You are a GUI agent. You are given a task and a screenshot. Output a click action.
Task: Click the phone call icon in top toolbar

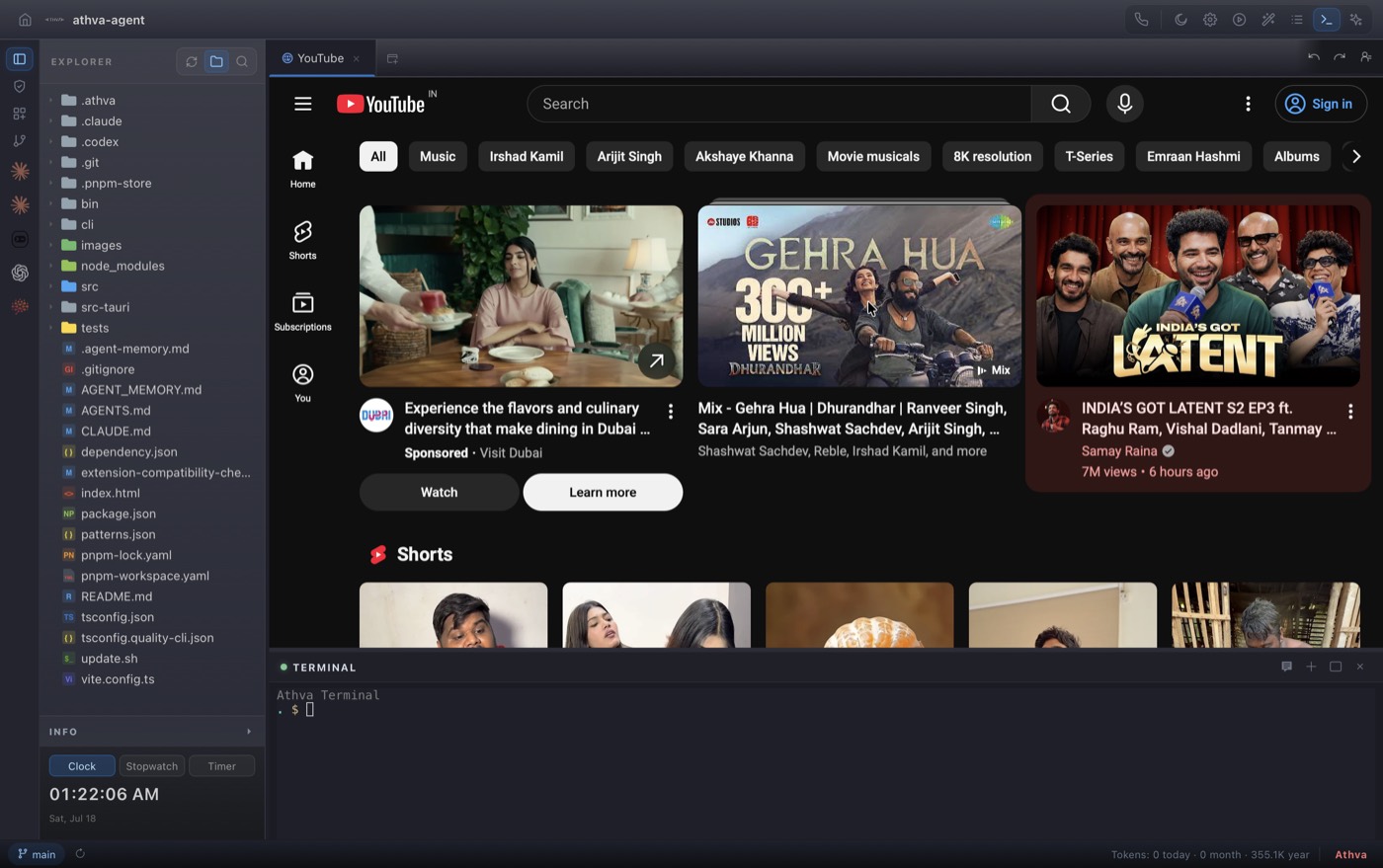[x=1141, y=20]
